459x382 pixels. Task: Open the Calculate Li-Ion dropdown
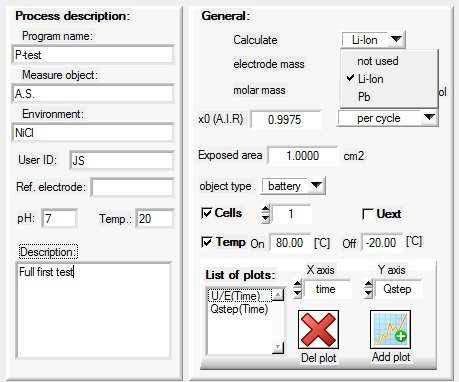point(373,40)
